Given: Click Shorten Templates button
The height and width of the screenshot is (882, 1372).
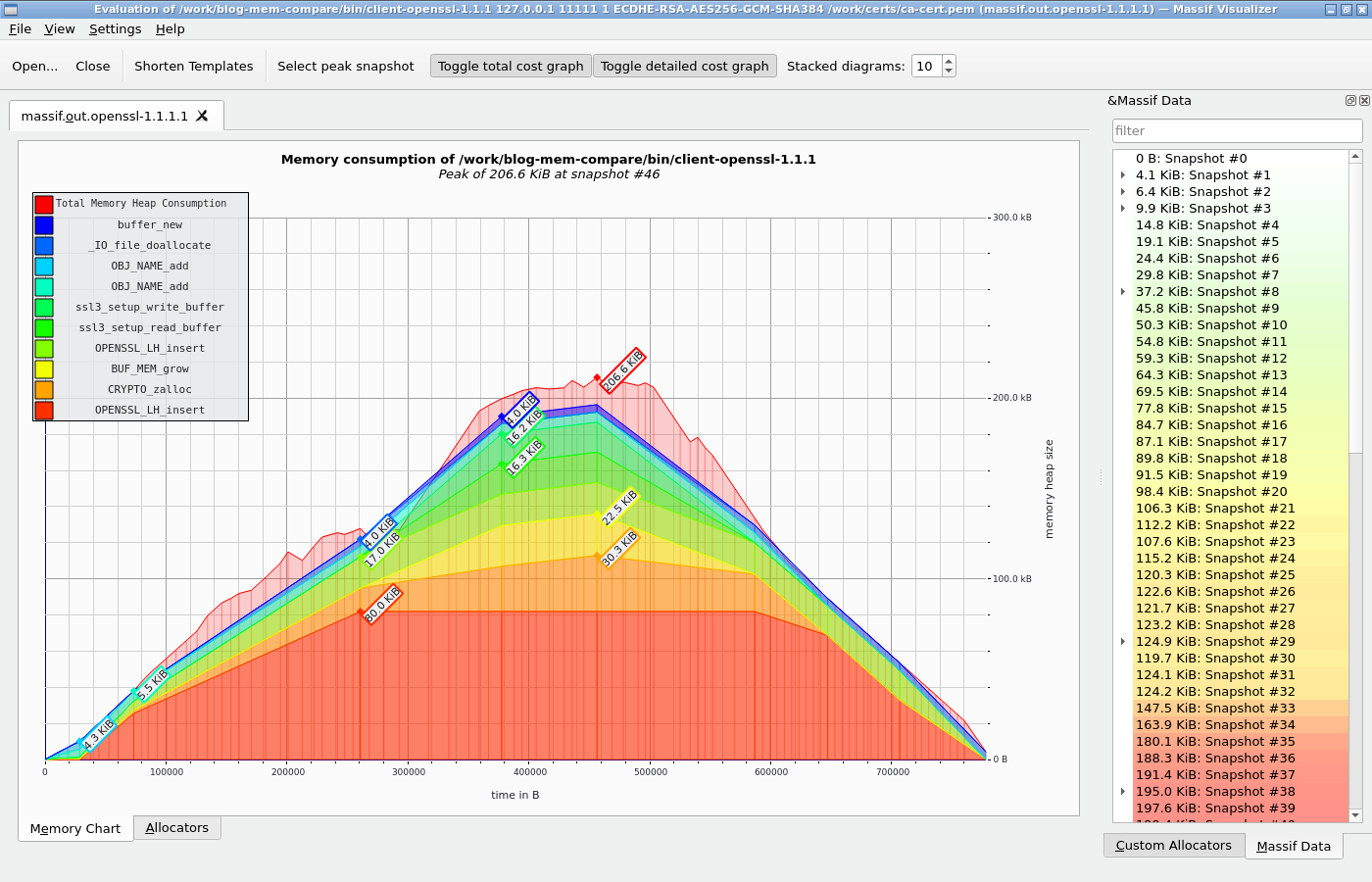Looking at the screenshot, I should click(x=193, y=66).
